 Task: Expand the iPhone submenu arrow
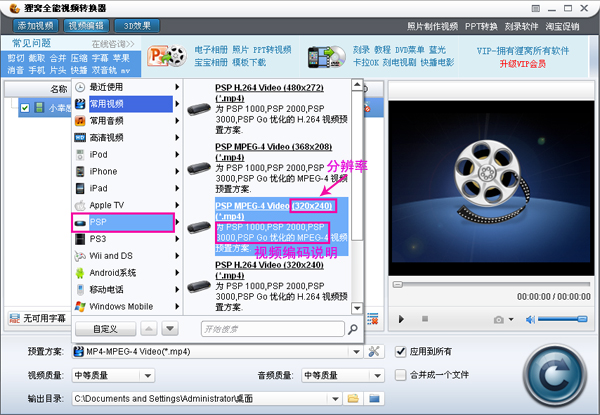[x=177, y=171]
